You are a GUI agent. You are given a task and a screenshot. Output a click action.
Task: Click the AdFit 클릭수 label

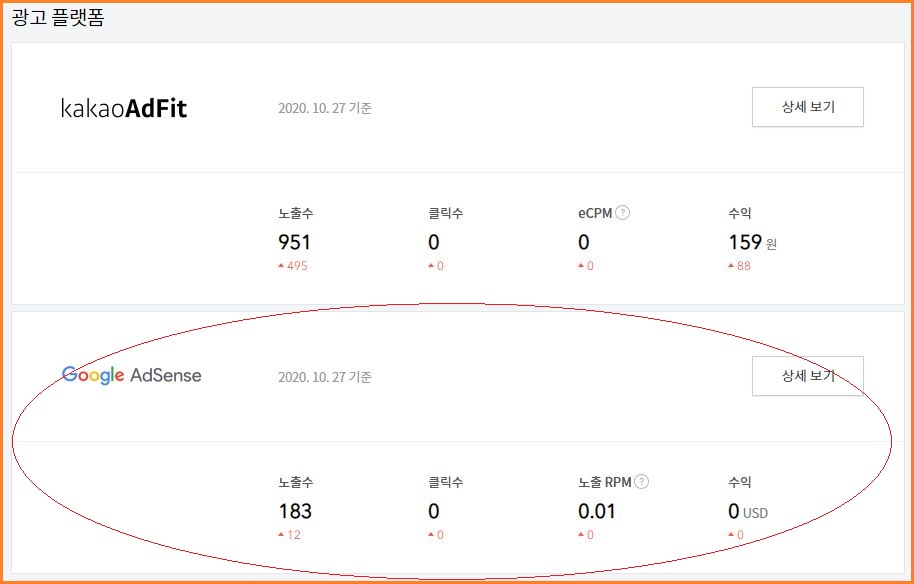[x=445, y=213]
